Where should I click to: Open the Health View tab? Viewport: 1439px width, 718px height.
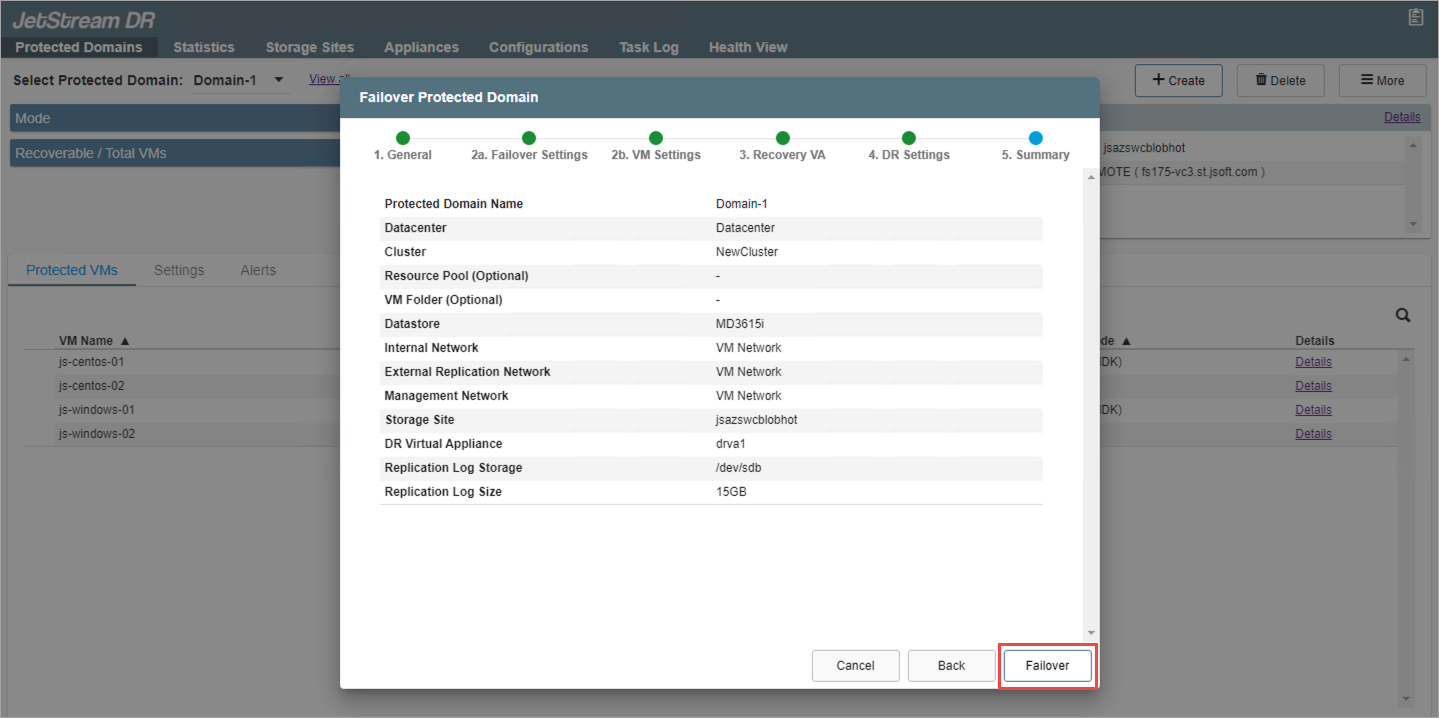pos(747,47)
